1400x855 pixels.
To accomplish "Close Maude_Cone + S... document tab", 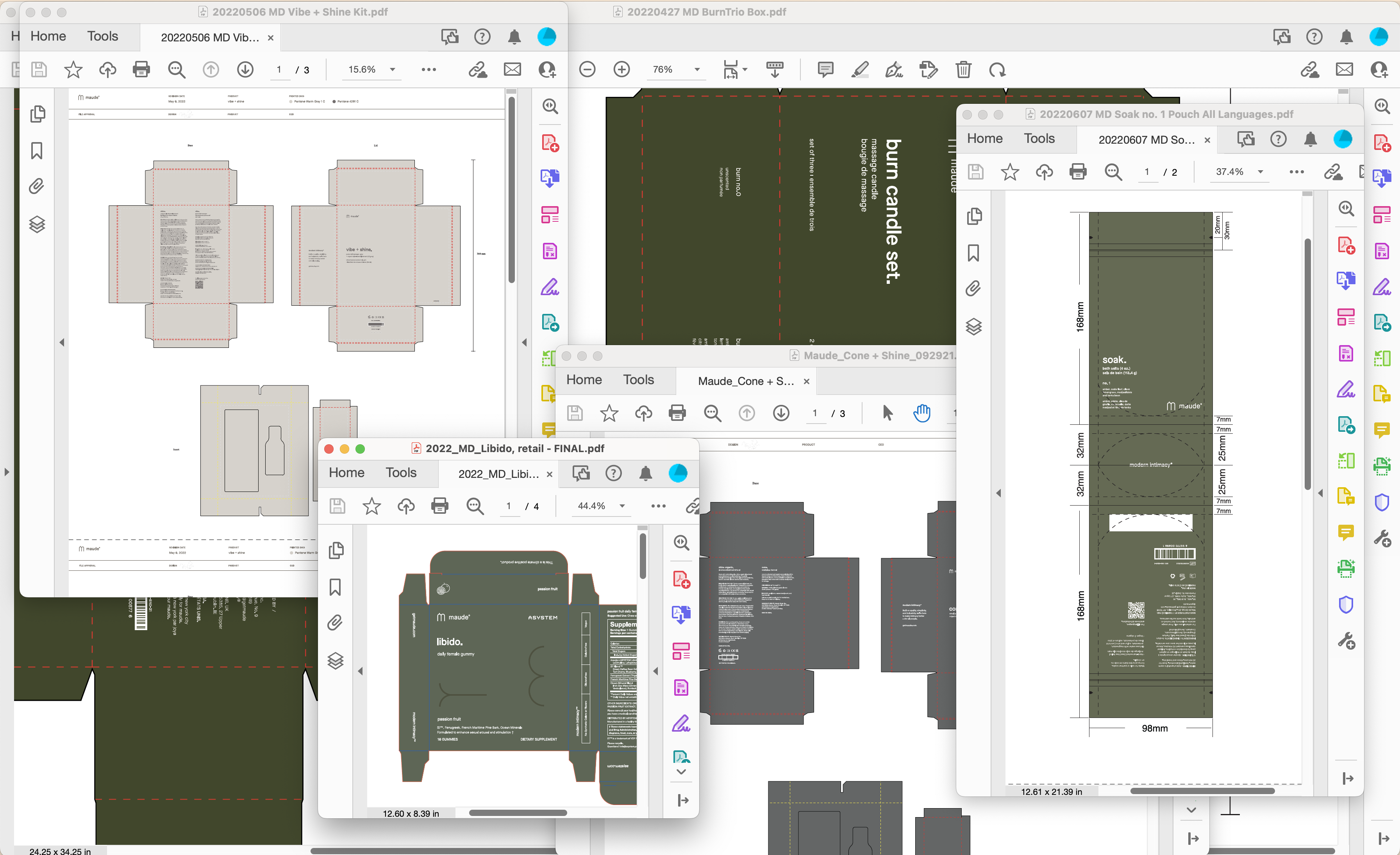I will pos(806,381).
